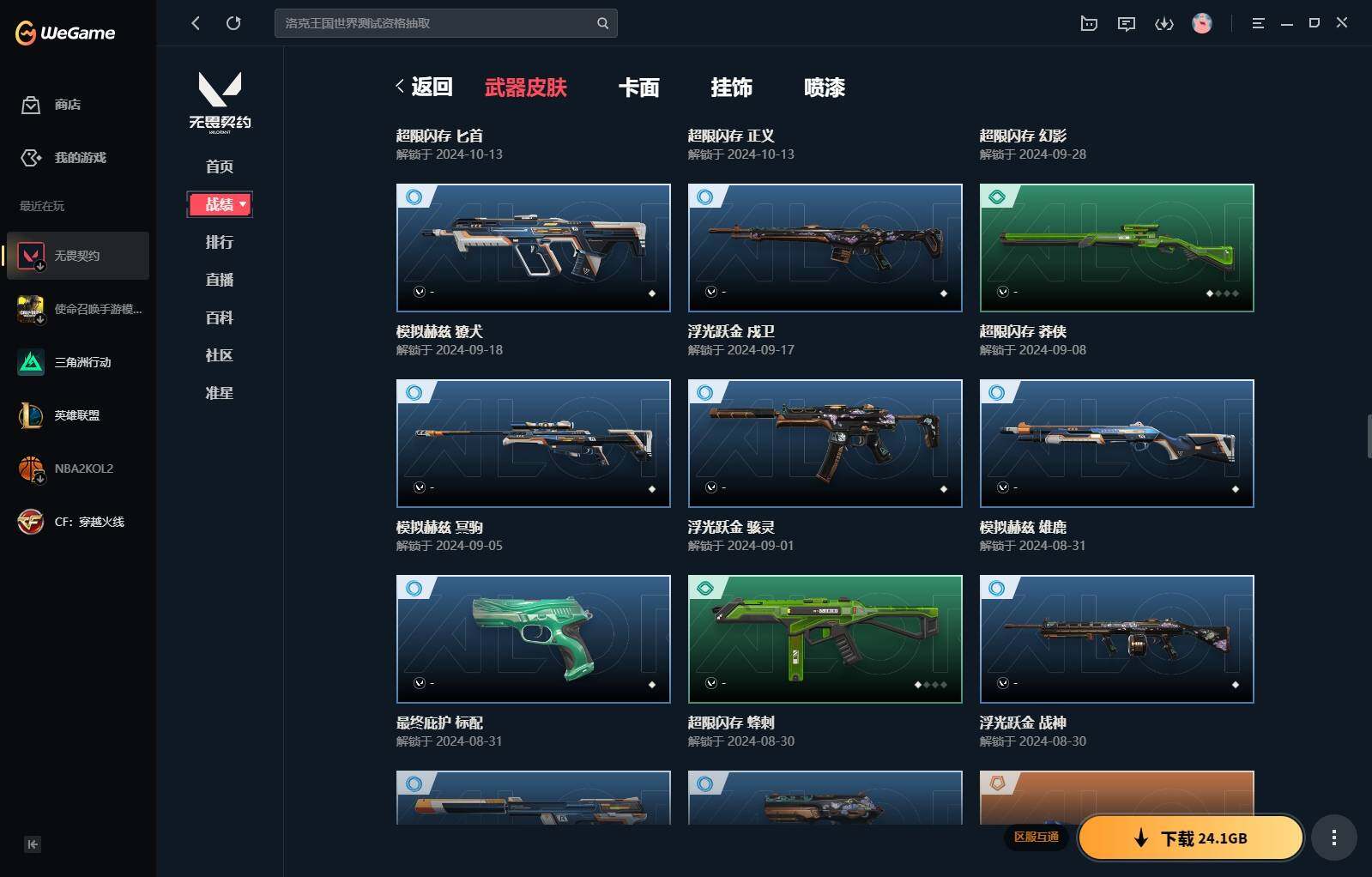
Task: Refresh the page with reload icon
Action: (233, 23)
